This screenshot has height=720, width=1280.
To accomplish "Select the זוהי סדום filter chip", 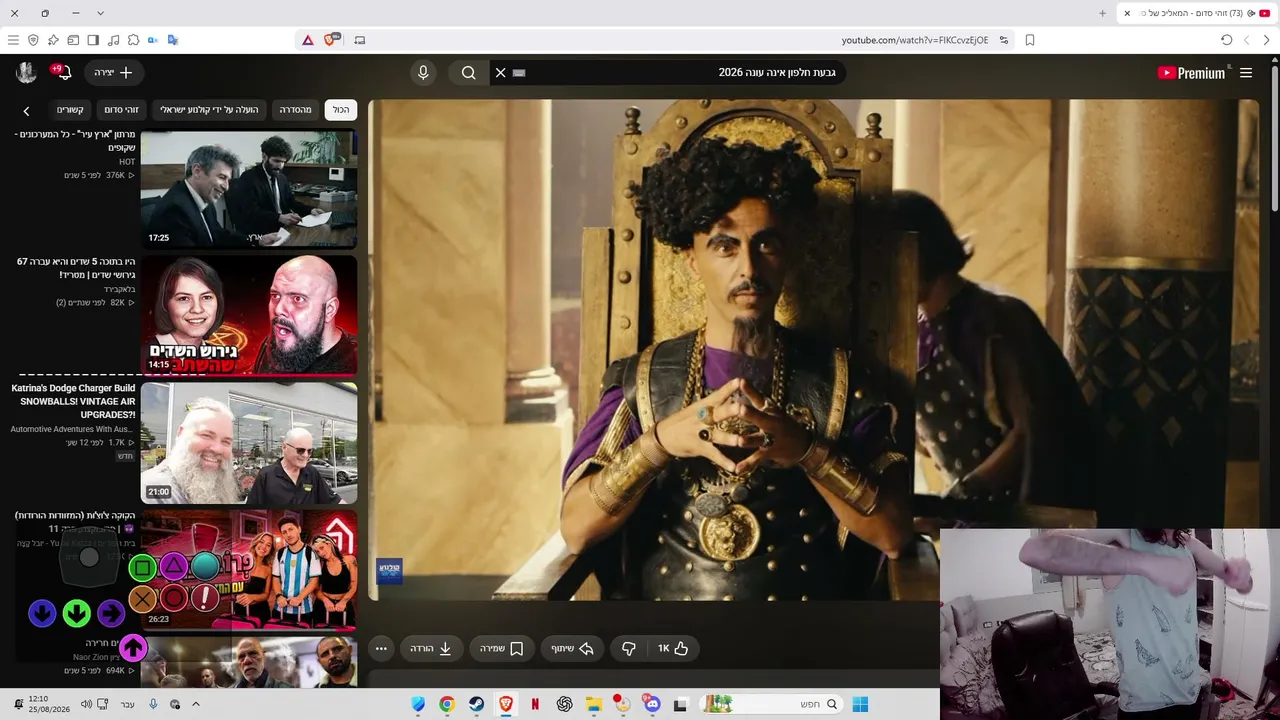I will click(x=121, y=110).
